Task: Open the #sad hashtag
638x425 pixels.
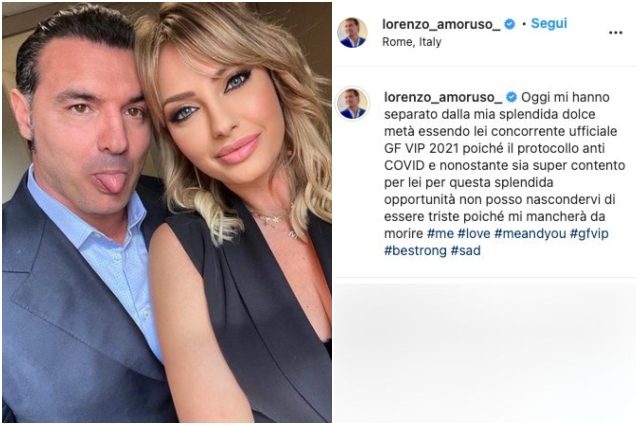Action: click(465, 251)
